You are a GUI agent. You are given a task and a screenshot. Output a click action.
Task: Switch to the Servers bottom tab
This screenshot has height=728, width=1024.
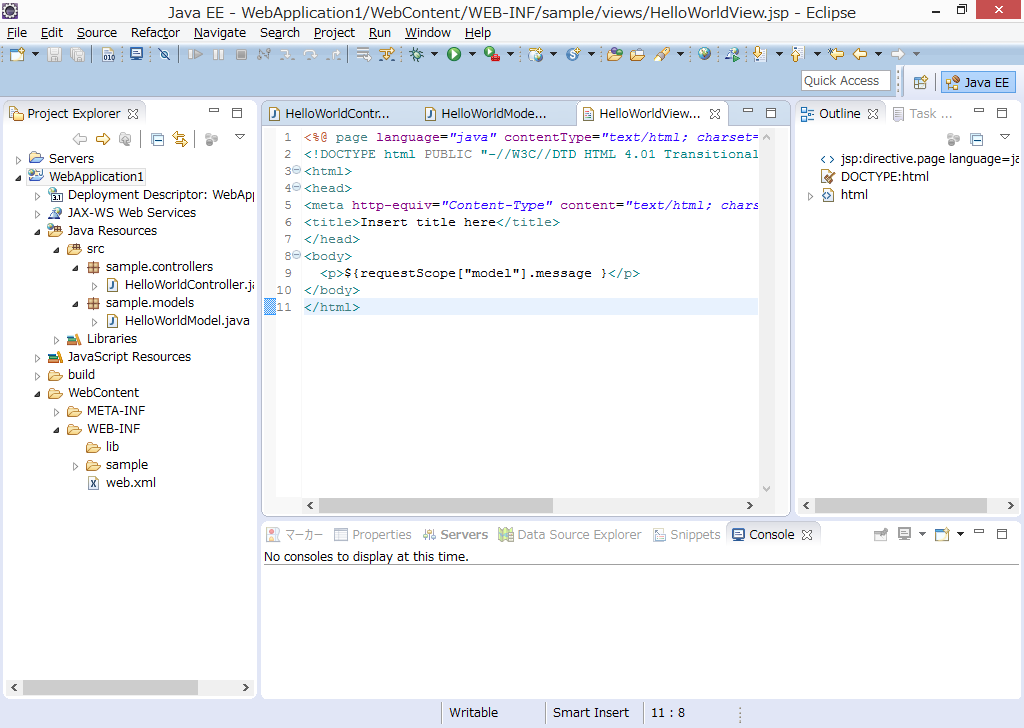click(455, 535)
